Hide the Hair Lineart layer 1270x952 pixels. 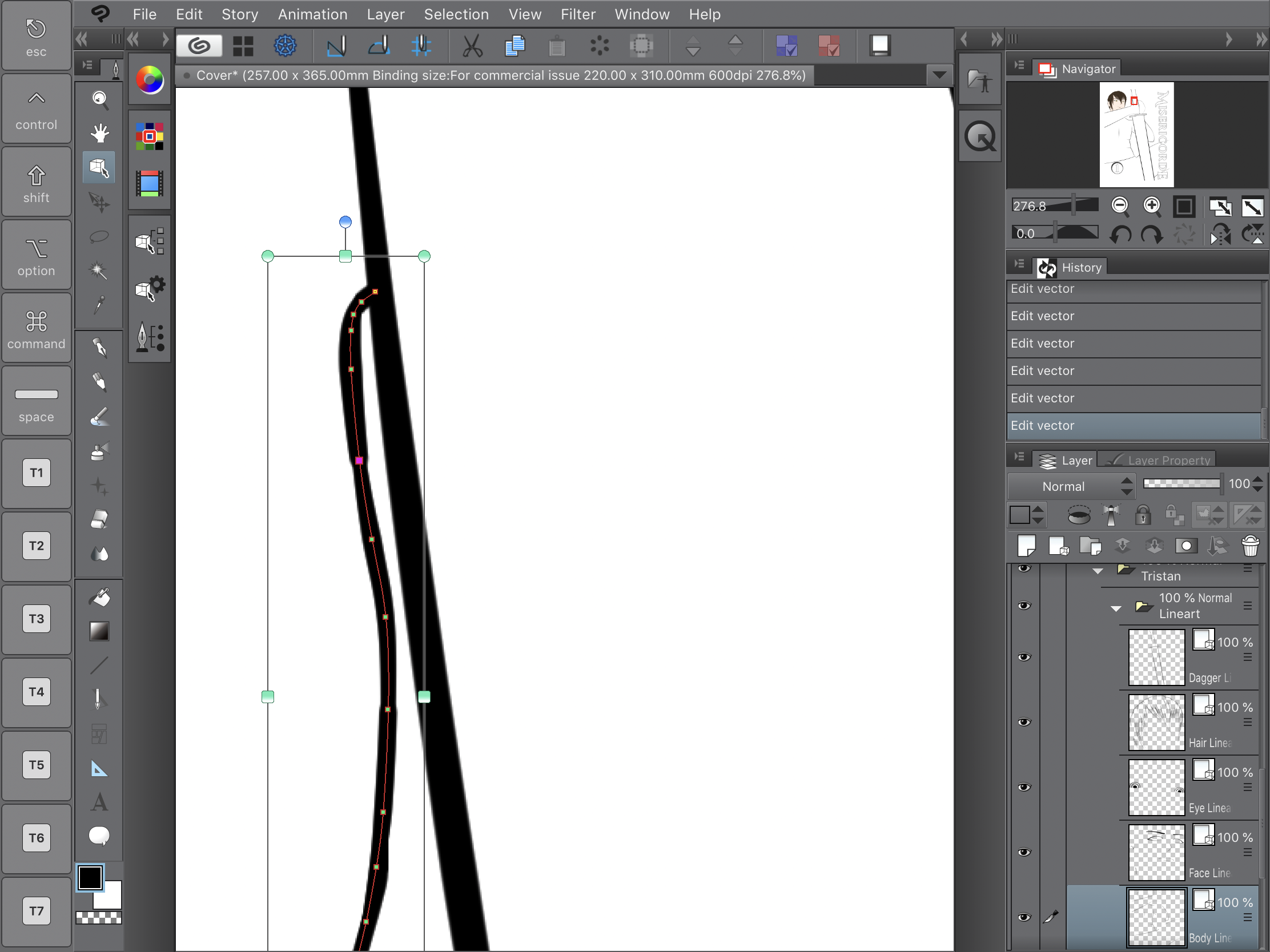click(1024, 721)
